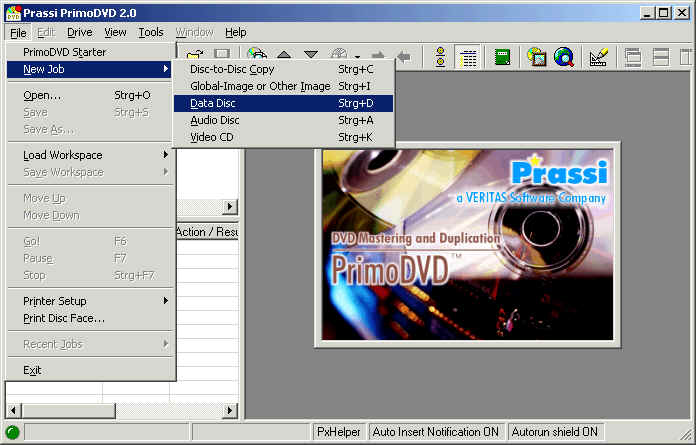The image size is (696, 445).
Task: Click the toolbar dropdown arrow beside grey disc
Action: [357, 57]
